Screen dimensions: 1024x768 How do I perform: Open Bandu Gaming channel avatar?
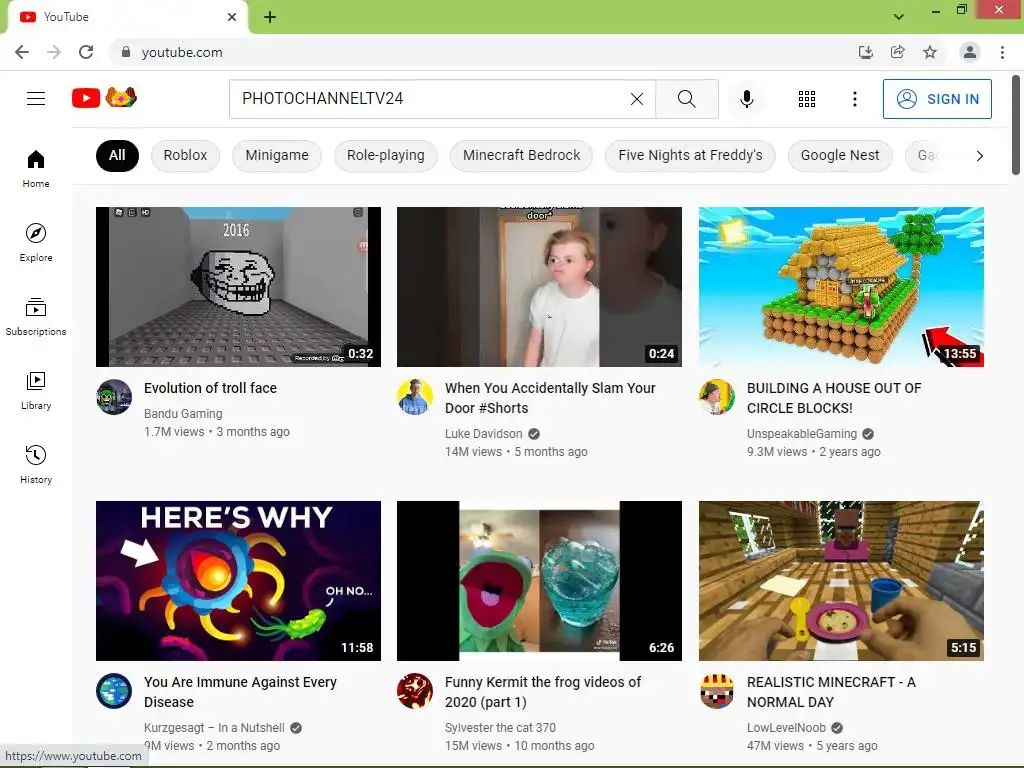[114, 396]
